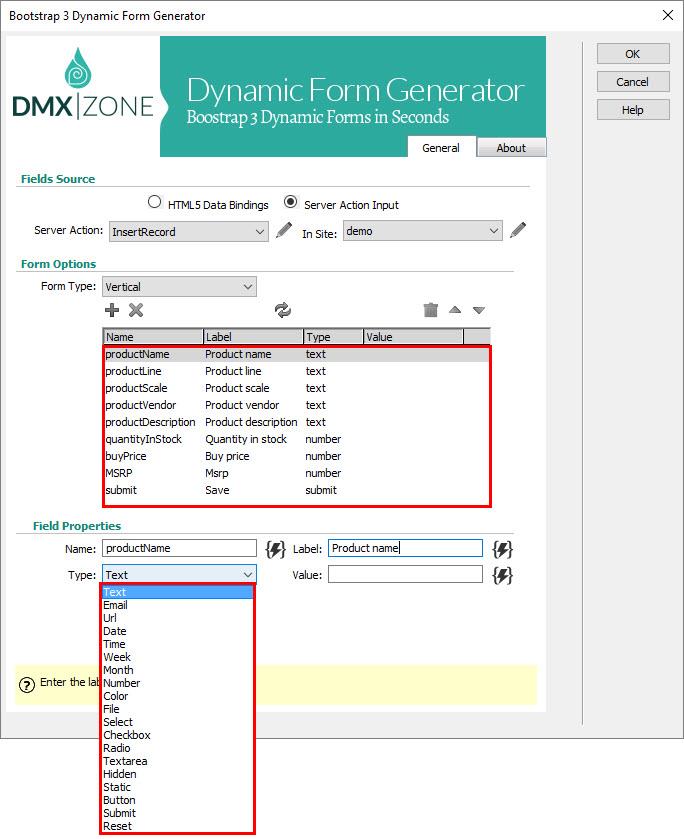Click the DMXzone logo
The height and width of the screenshot is (839, 684).
click(x=83, y=85)
